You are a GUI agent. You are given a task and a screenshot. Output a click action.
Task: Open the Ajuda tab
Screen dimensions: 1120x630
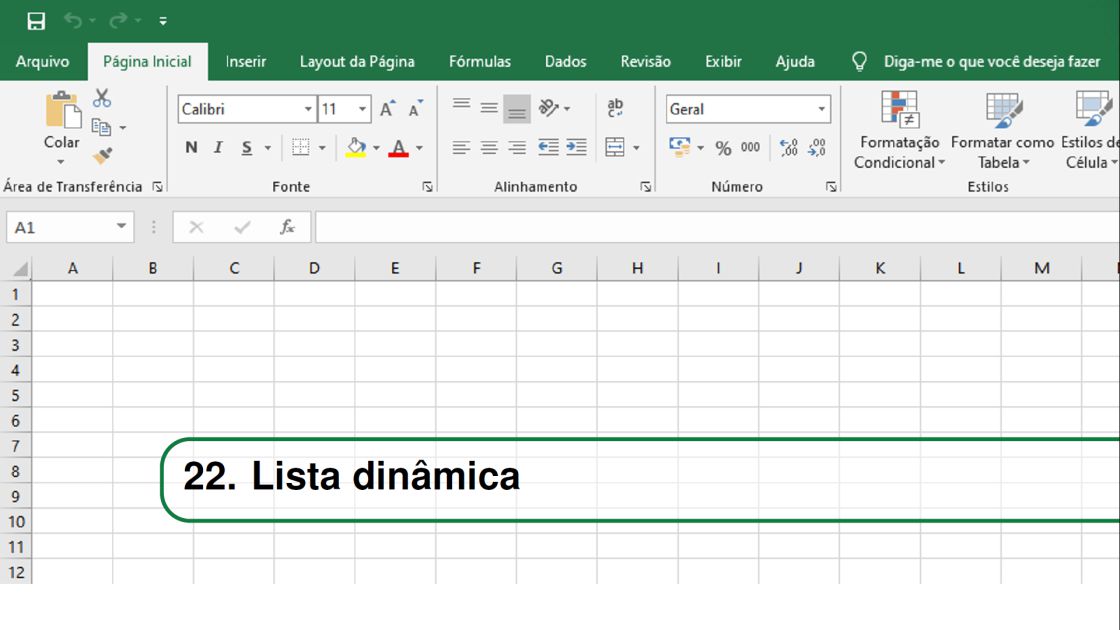point(795,61)
